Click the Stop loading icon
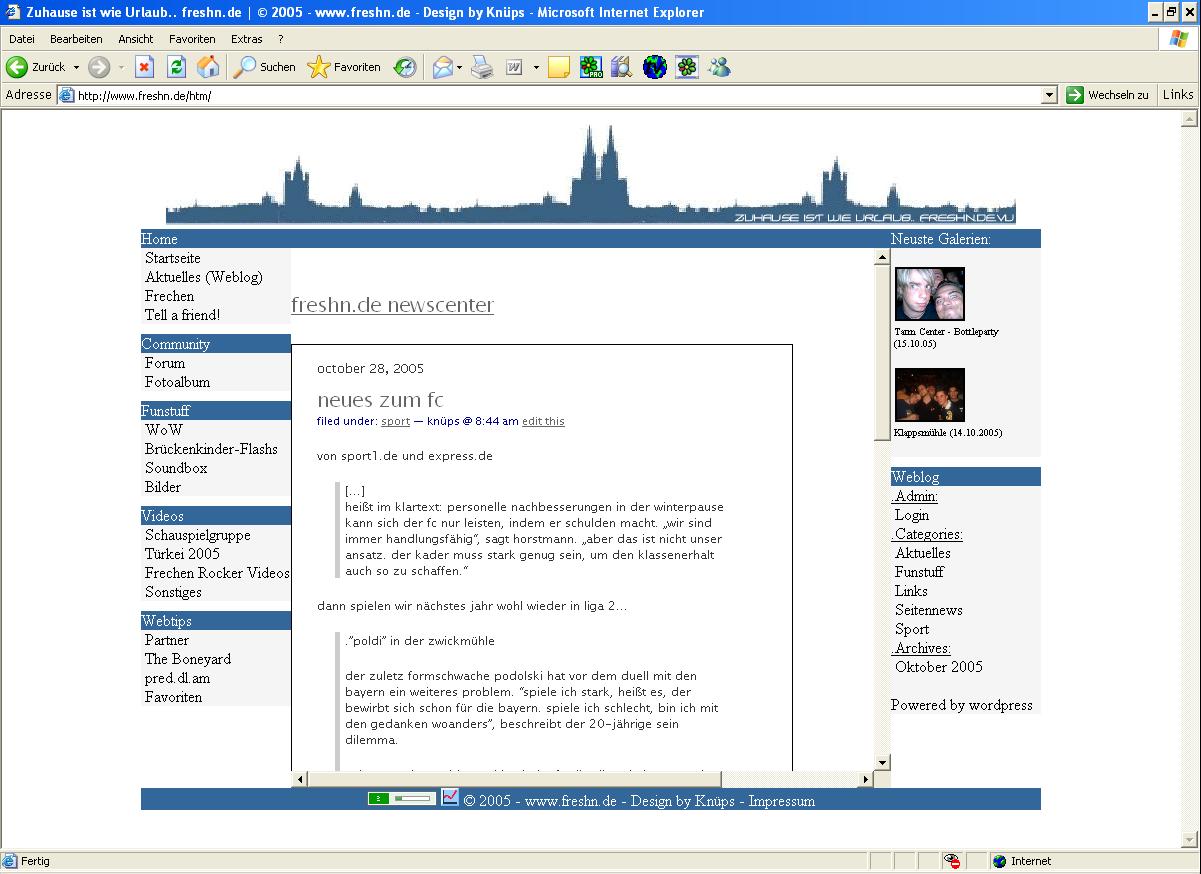The height and width of the screenshot is (874, 1201). (144, 67)
